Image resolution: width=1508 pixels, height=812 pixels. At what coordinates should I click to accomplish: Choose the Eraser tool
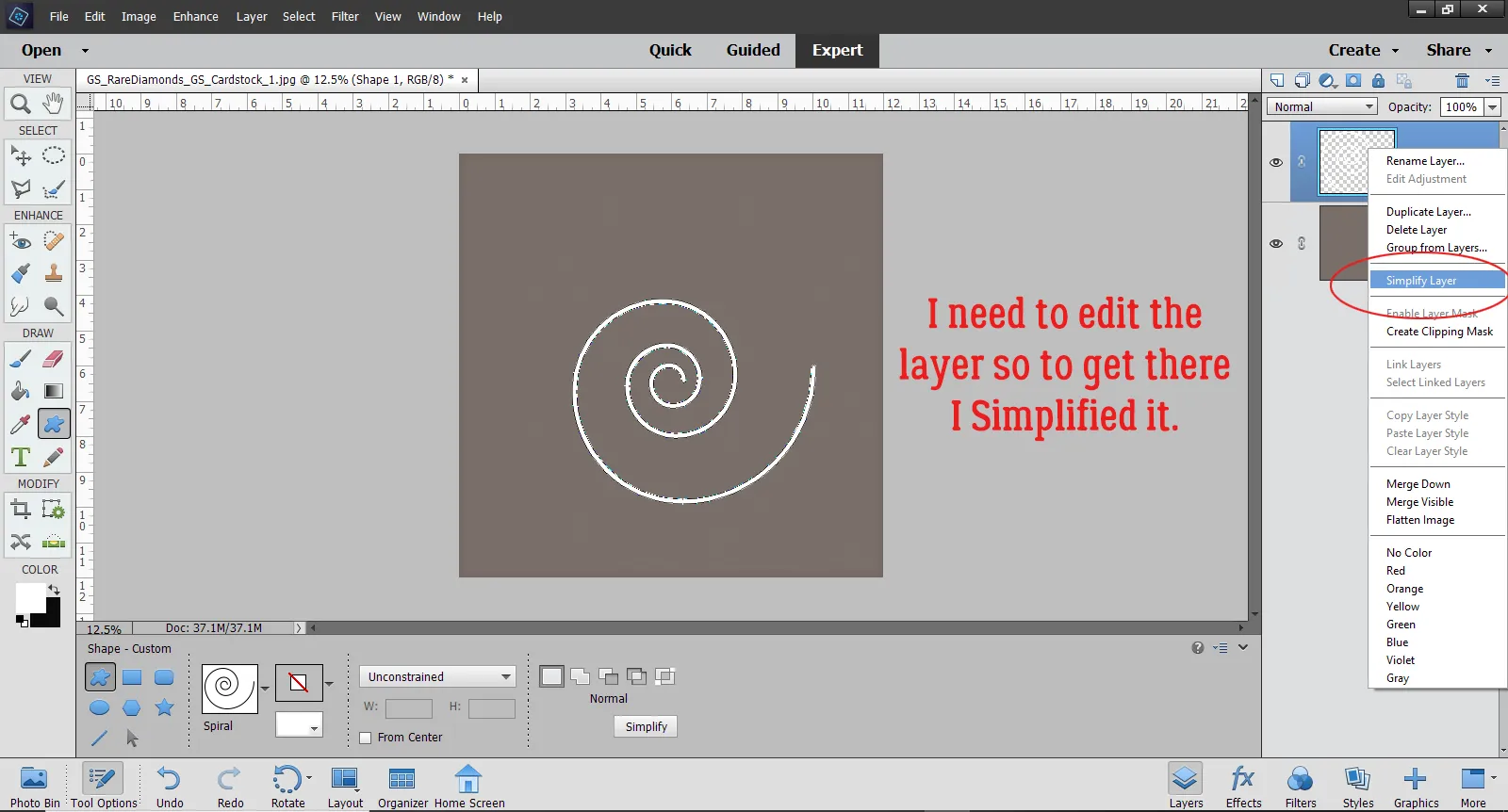point(54,359)
